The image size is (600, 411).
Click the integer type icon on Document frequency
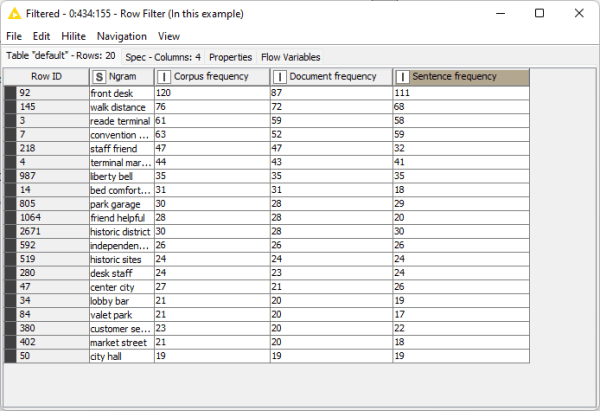pos(279,77)
